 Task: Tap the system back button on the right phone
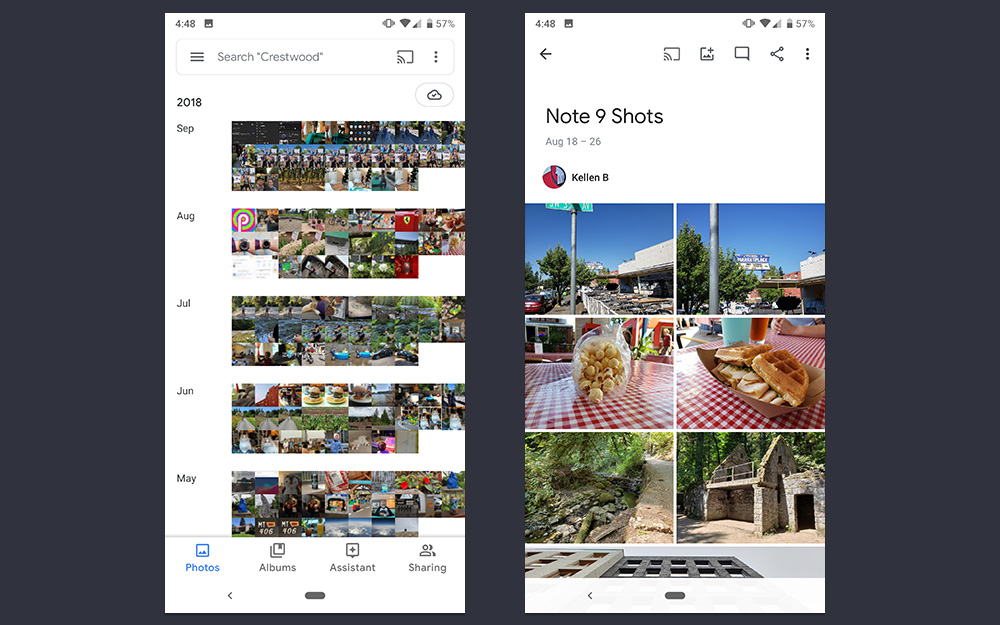point(590,596)
